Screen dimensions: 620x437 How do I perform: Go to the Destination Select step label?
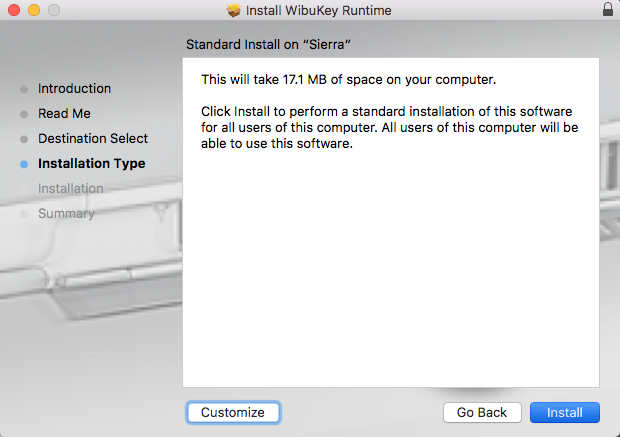pos(93,139)
